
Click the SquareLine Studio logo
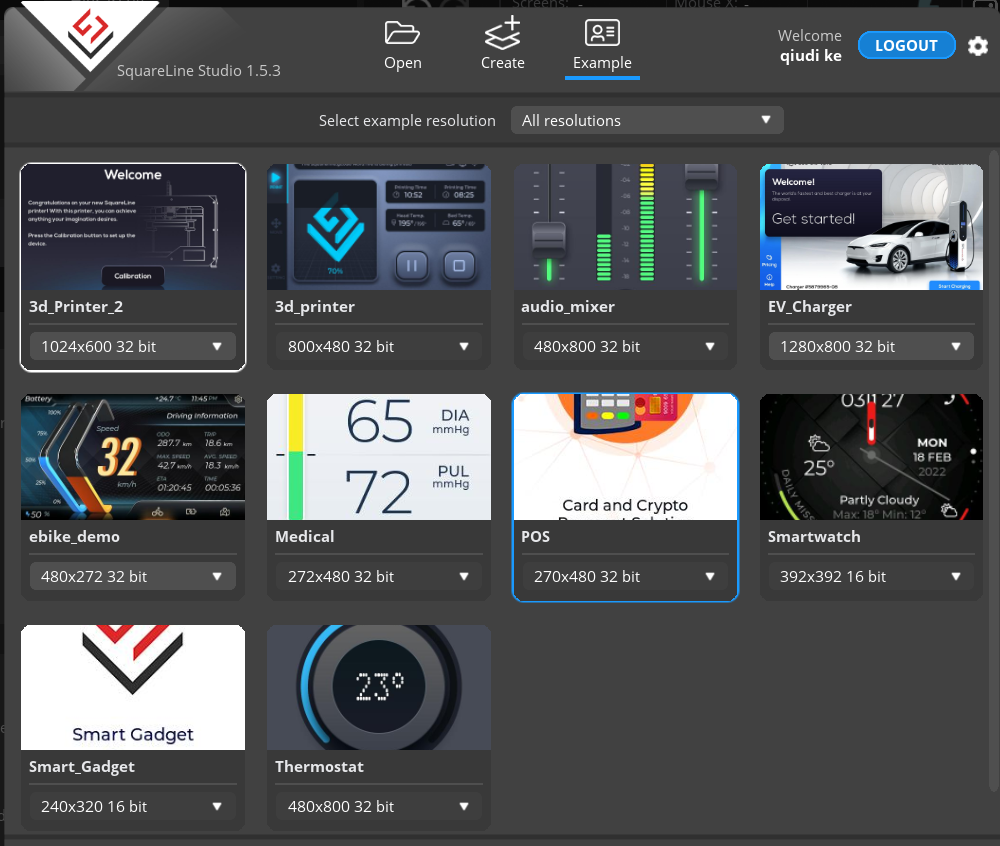[90, 35]
